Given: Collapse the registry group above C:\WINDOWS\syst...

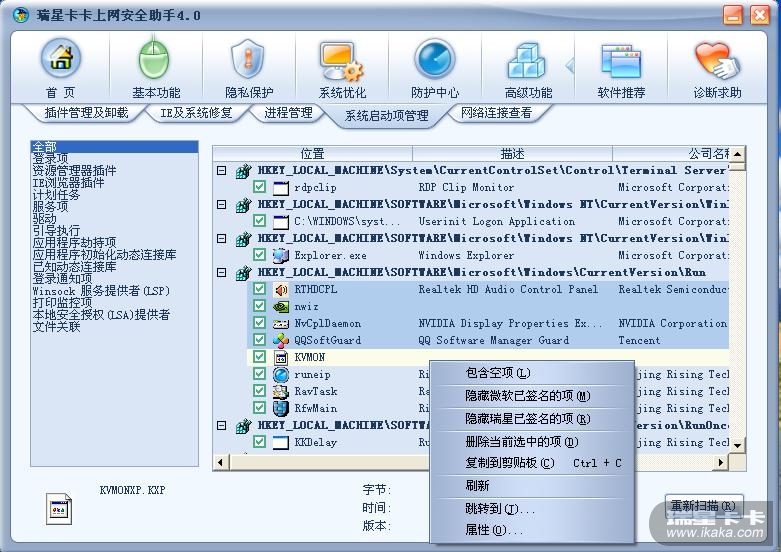Looking at the screenshot, I should (222, 205).
